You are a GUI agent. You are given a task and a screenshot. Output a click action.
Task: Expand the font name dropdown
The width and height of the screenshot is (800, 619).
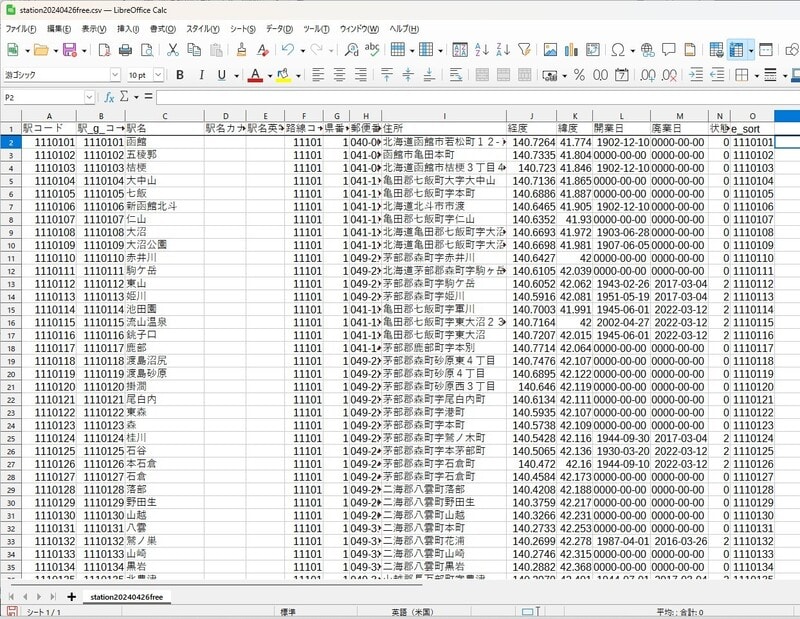click(115, 75)
